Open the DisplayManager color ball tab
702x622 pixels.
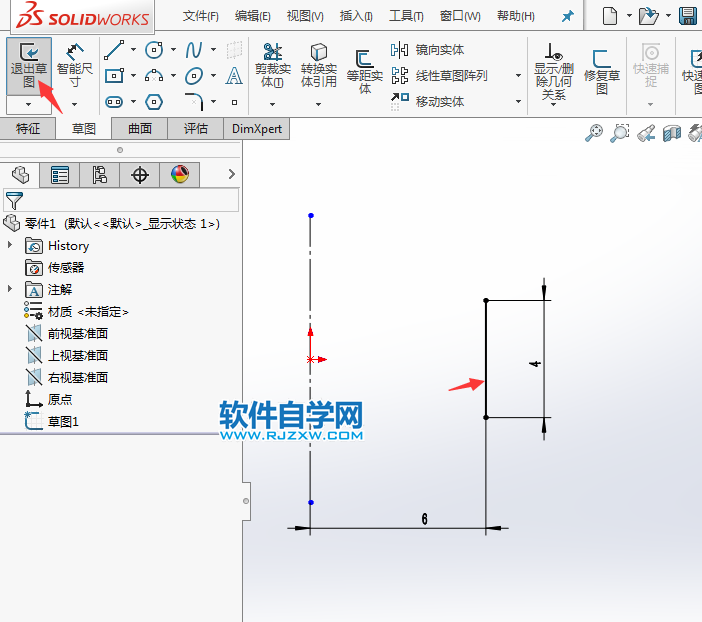[180, 175]
